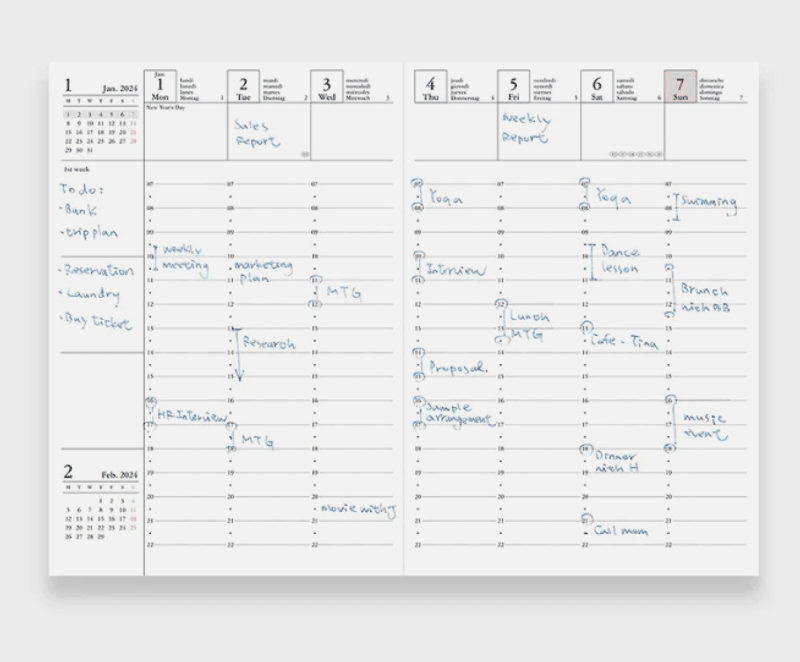Click the Feb. 2024 mini calendar
The height and width of the screenshot is (662, 800).
(x=101, y=502)
